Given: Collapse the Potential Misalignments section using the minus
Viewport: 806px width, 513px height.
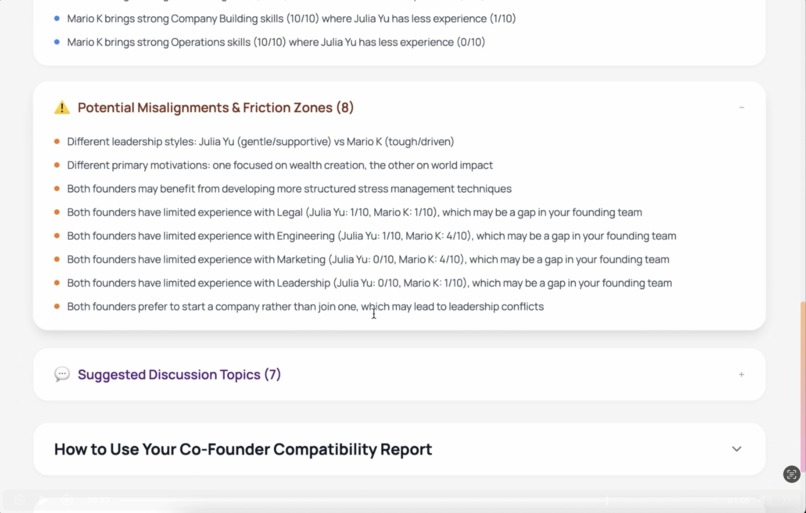Looking at the screenshot, I should click(741, 107).
